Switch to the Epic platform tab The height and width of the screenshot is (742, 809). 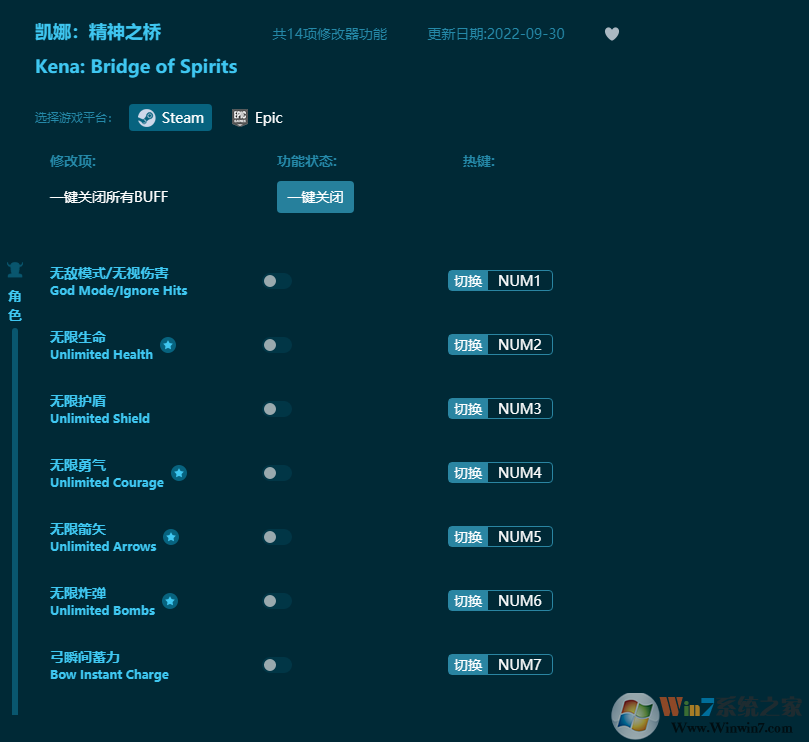[x=257, y=117]
